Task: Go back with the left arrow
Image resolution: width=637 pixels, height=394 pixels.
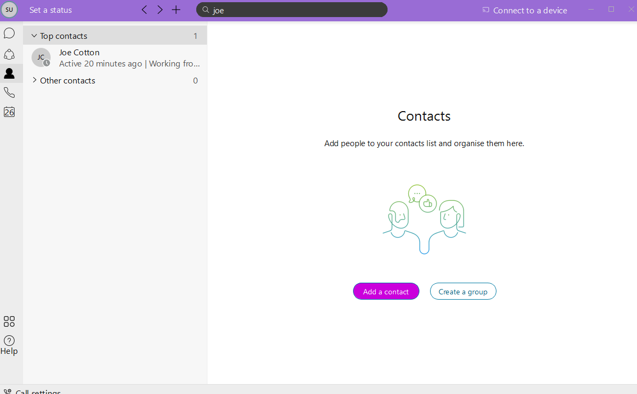Action: coord(144,10)
